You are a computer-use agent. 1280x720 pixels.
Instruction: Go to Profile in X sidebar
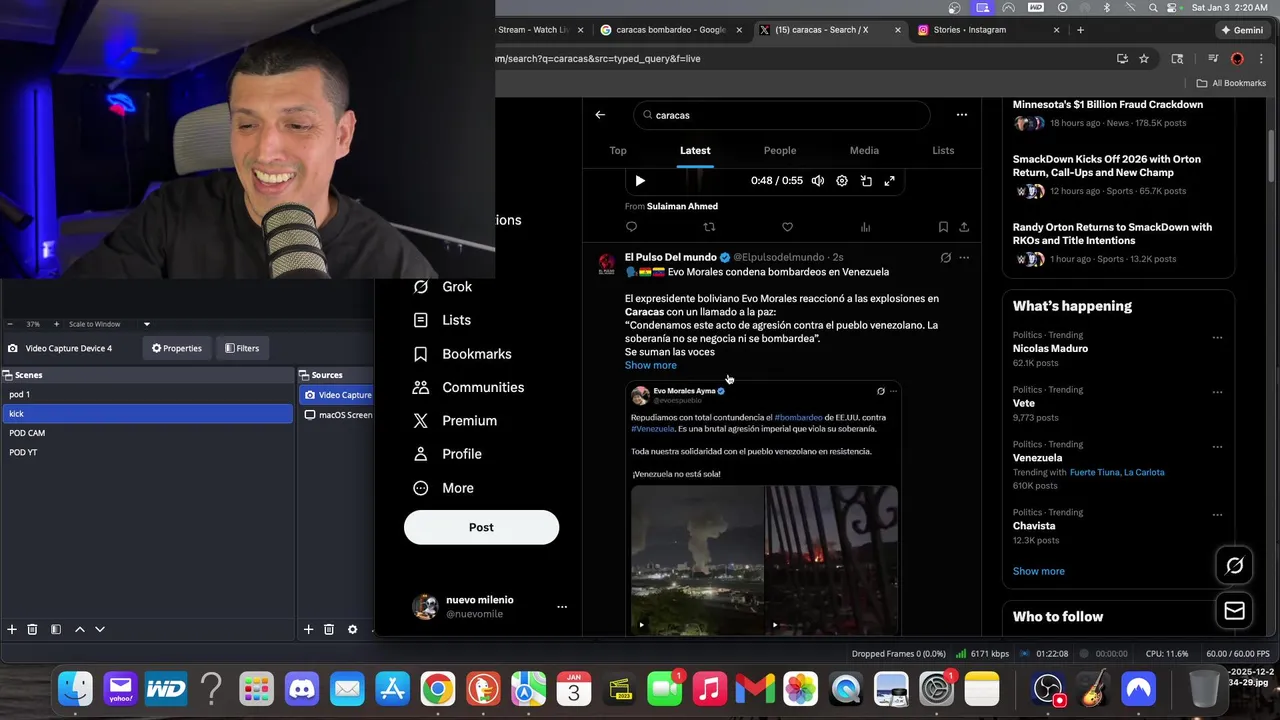(x=447, y=454)
